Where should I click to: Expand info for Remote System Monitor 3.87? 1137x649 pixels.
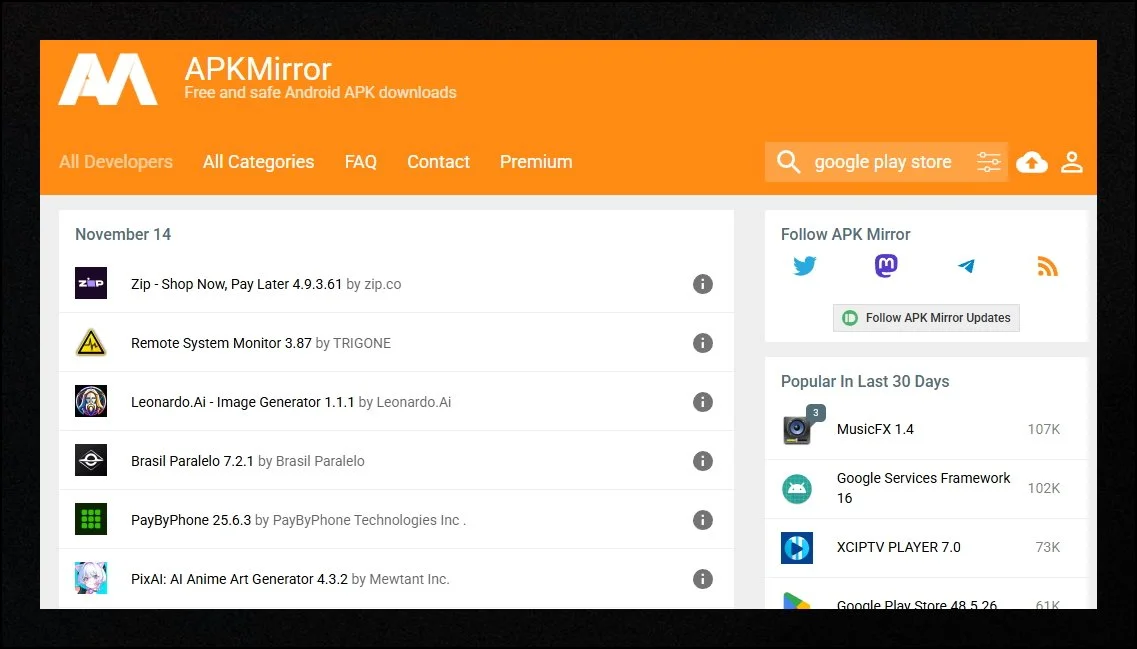pos(703,343)
